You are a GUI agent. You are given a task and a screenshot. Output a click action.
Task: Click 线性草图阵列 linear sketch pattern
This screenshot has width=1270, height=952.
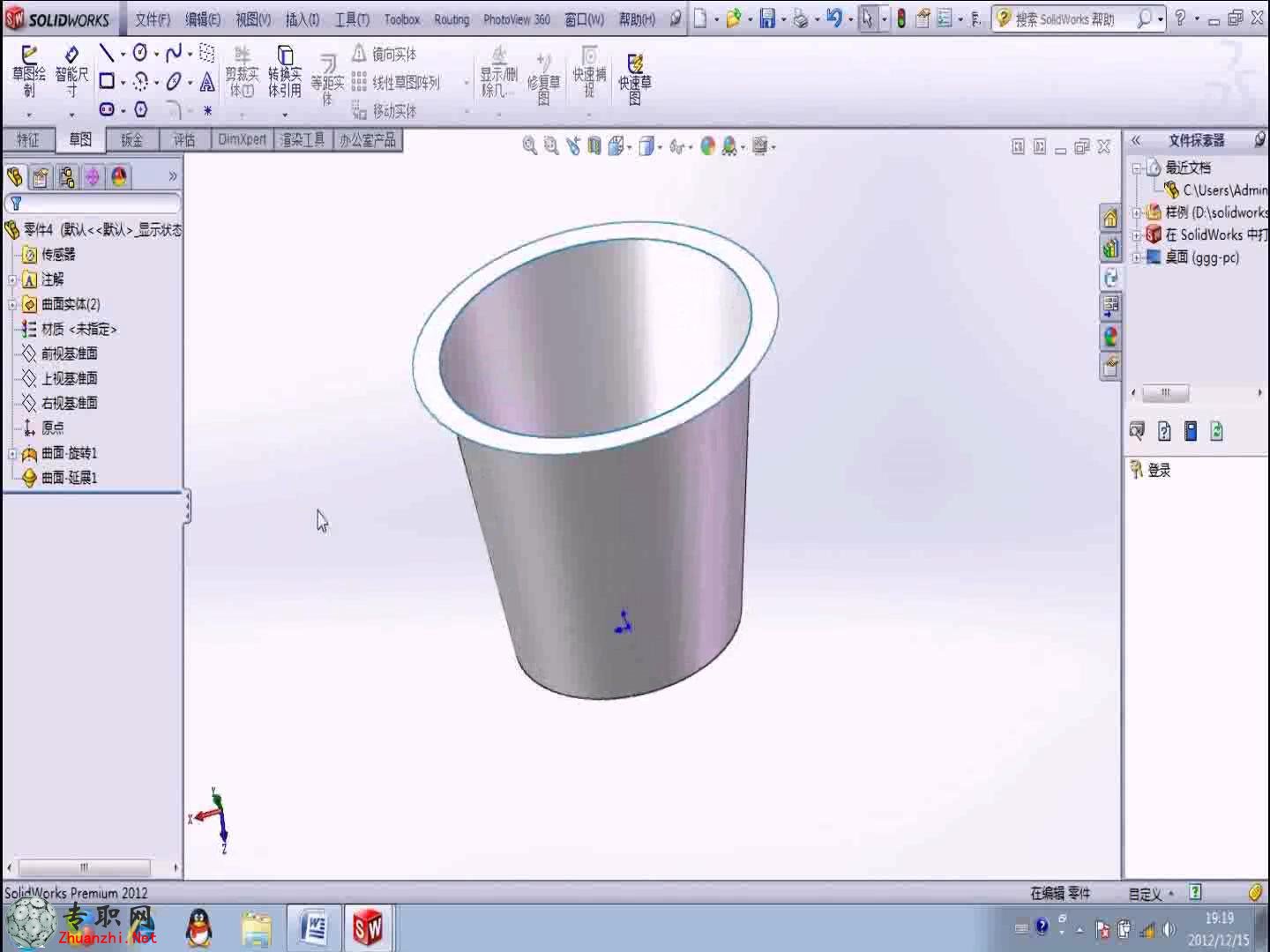tap(396, 83)
